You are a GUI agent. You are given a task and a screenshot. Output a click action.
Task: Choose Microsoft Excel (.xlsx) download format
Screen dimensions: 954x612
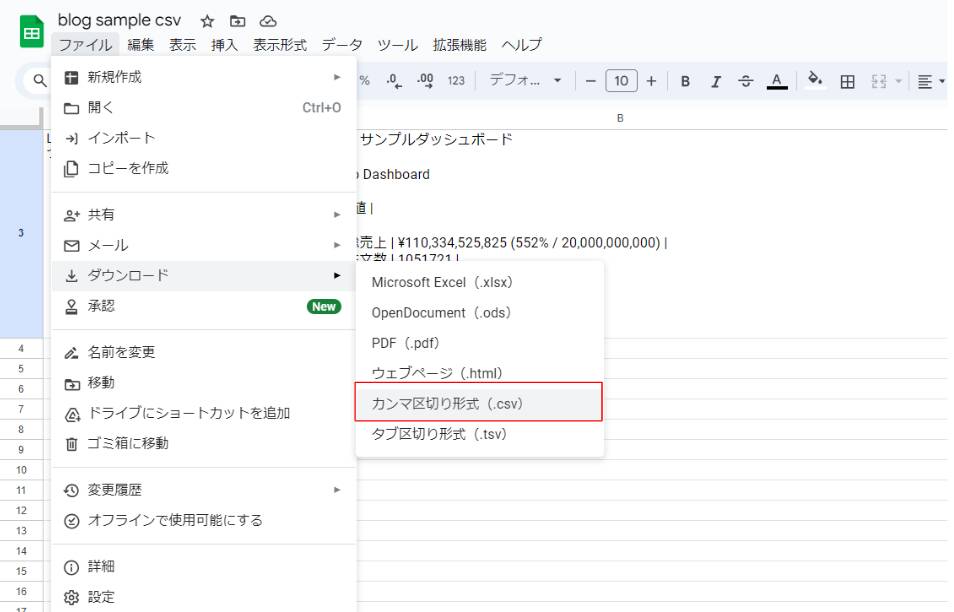(x=441, y=282)
